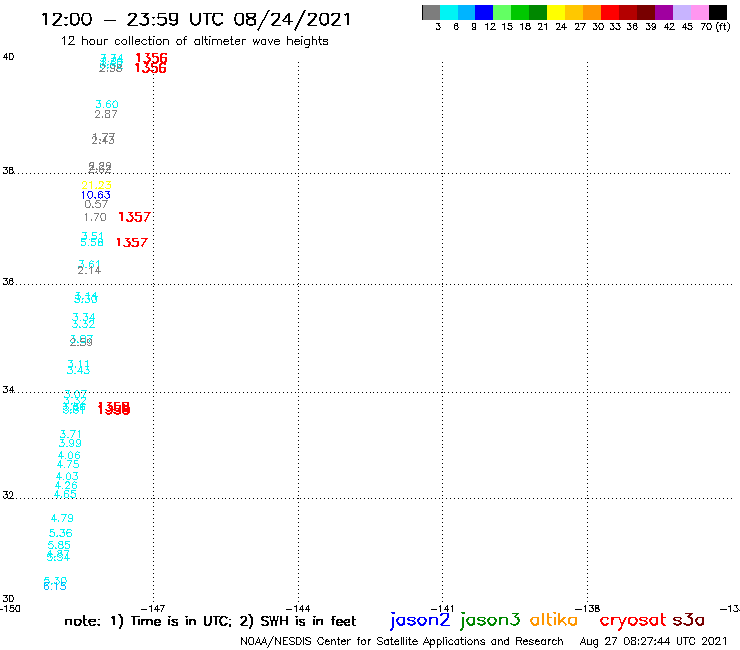Pick the purple legend swatch
The height and width of the screenshot is (650, 740).
664,12
